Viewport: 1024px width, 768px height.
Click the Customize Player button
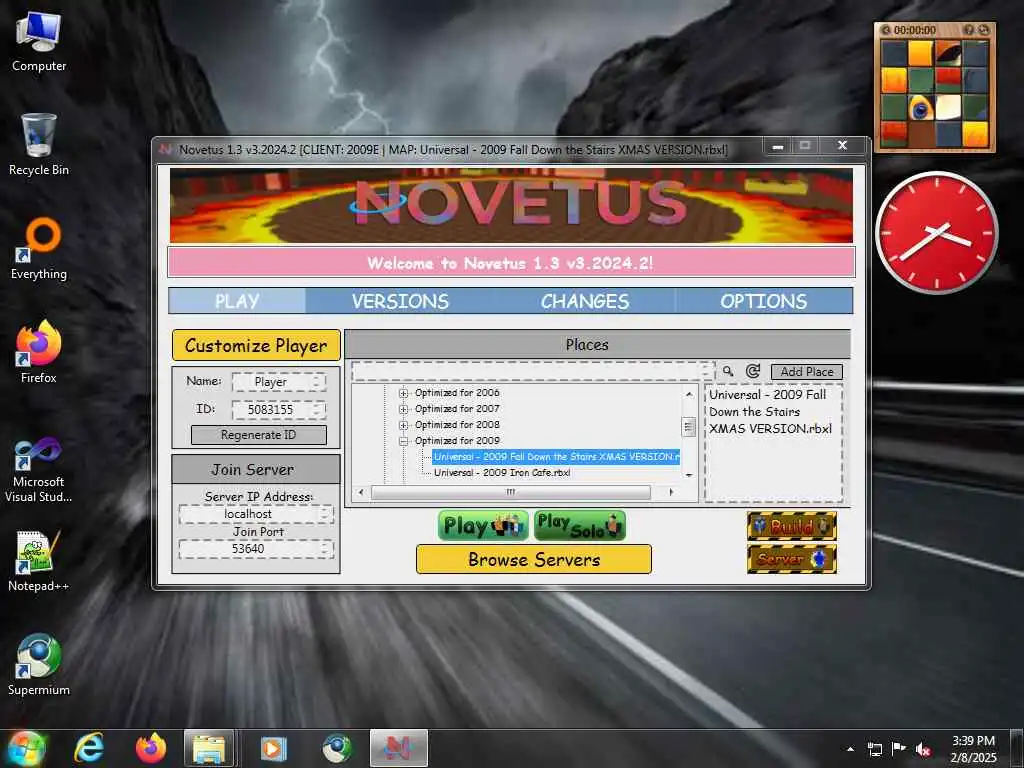click(256, 345)
